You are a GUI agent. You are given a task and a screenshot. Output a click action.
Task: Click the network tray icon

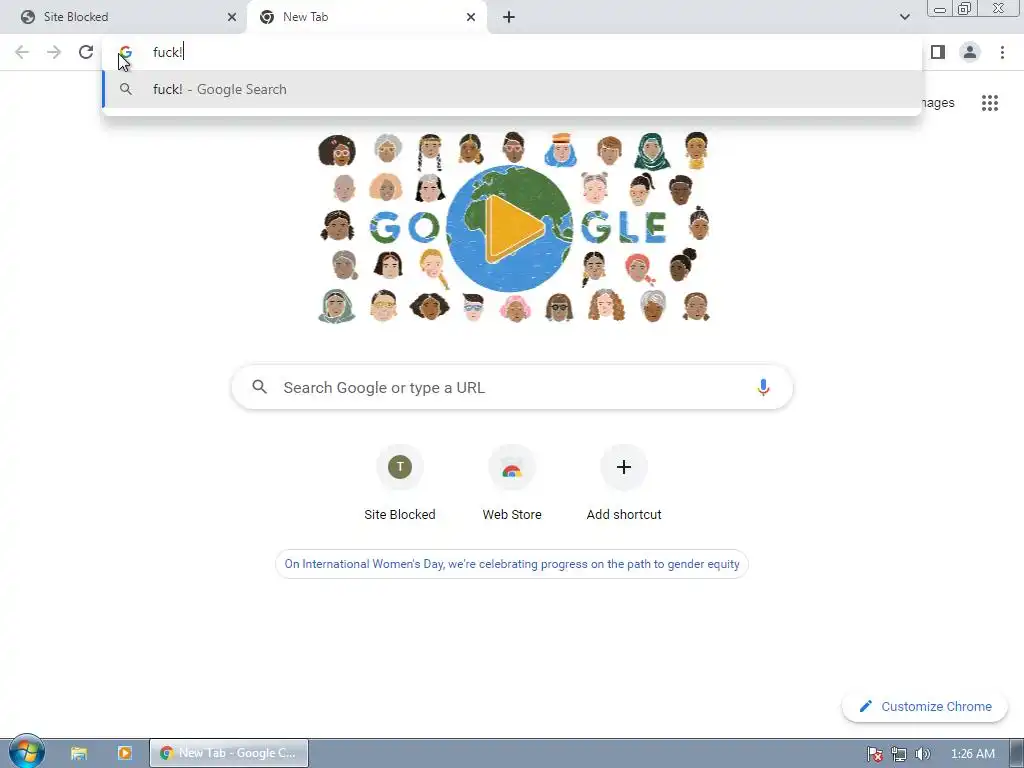point(899,754)
